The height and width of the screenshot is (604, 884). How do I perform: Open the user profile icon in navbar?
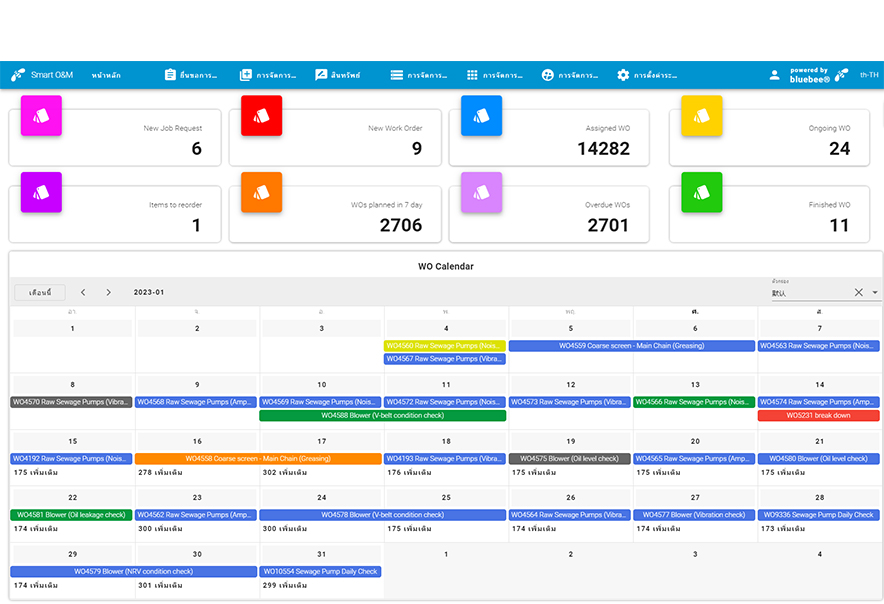[774, 75]
